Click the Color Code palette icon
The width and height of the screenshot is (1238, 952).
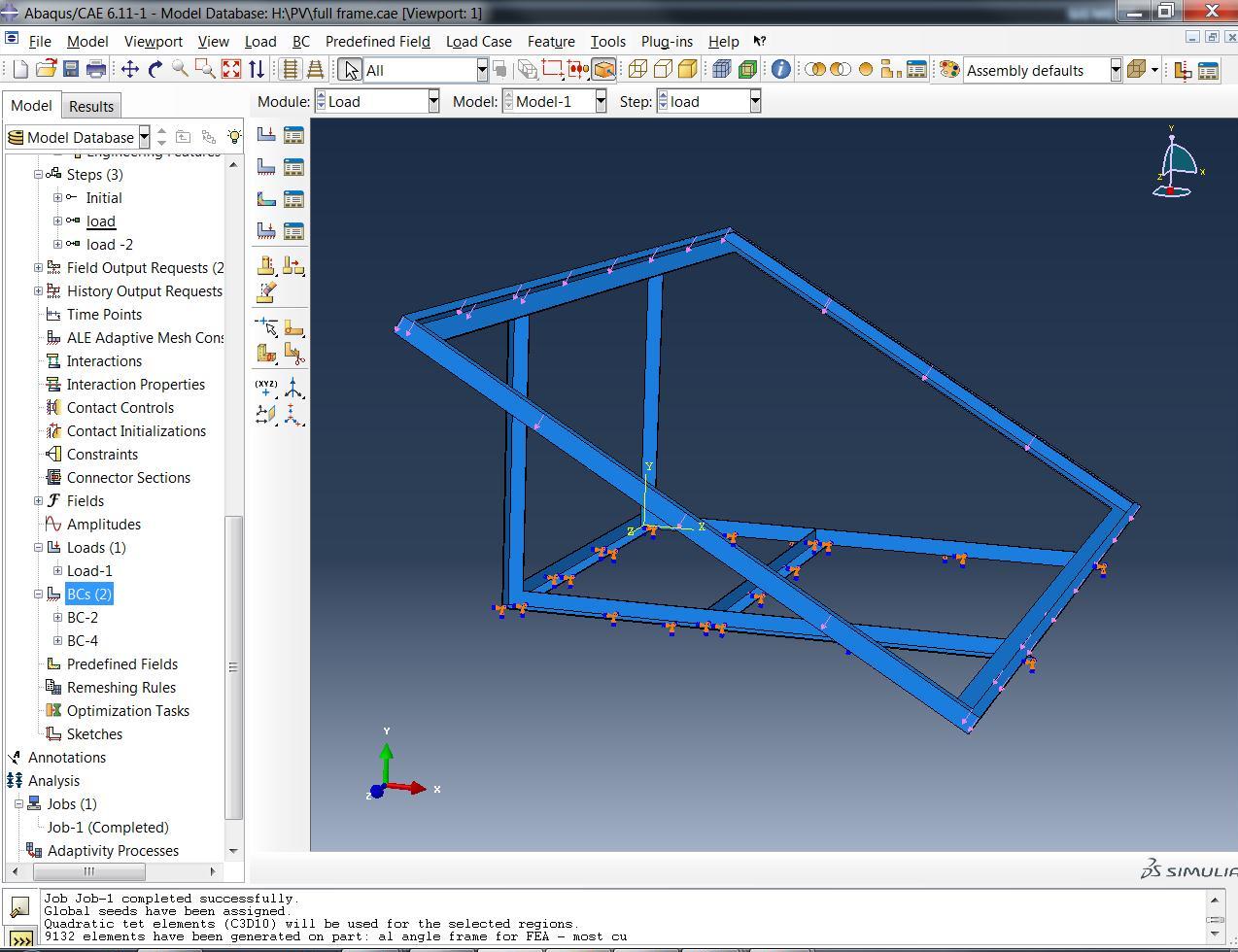(949, 70)
